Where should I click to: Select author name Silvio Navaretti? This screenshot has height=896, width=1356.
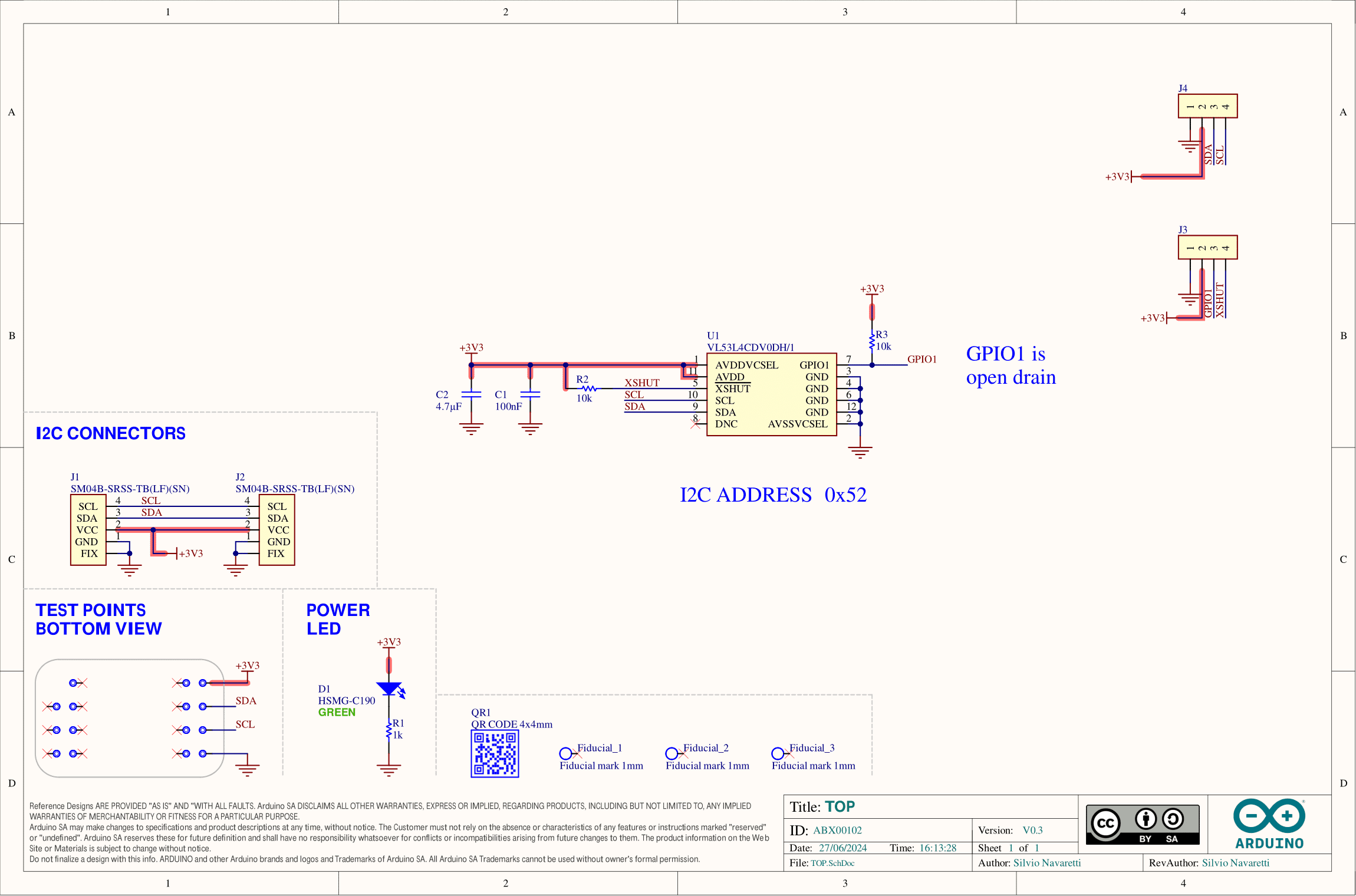pos(1047,862)
